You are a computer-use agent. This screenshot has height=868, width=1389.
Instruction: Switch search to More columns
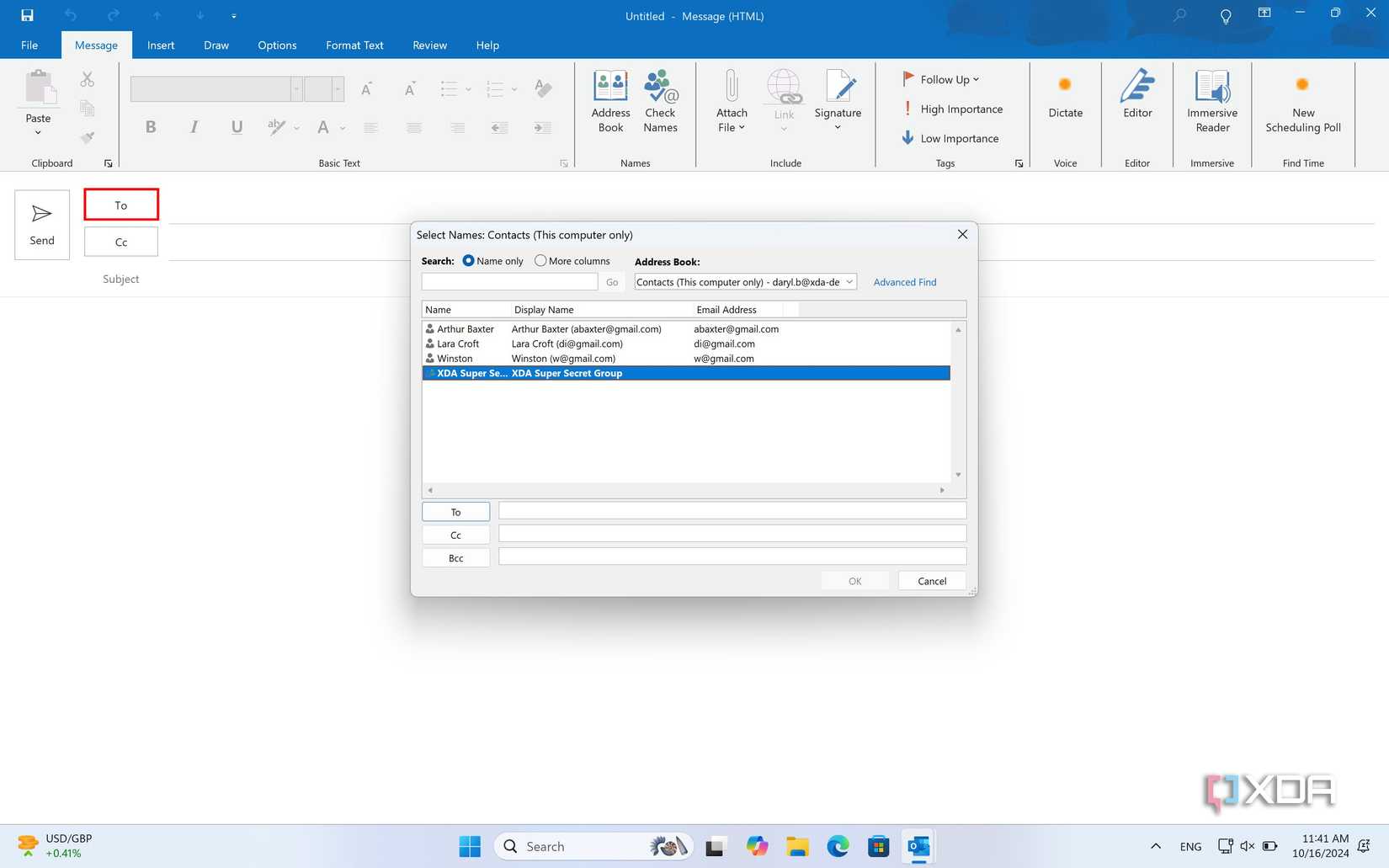coord(540,261)
